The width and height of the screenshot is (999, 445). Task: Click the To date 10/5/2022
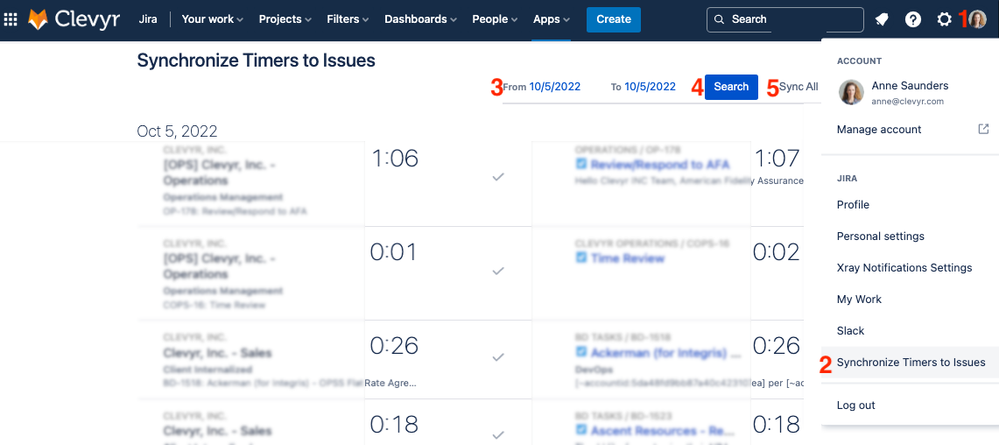650,87
